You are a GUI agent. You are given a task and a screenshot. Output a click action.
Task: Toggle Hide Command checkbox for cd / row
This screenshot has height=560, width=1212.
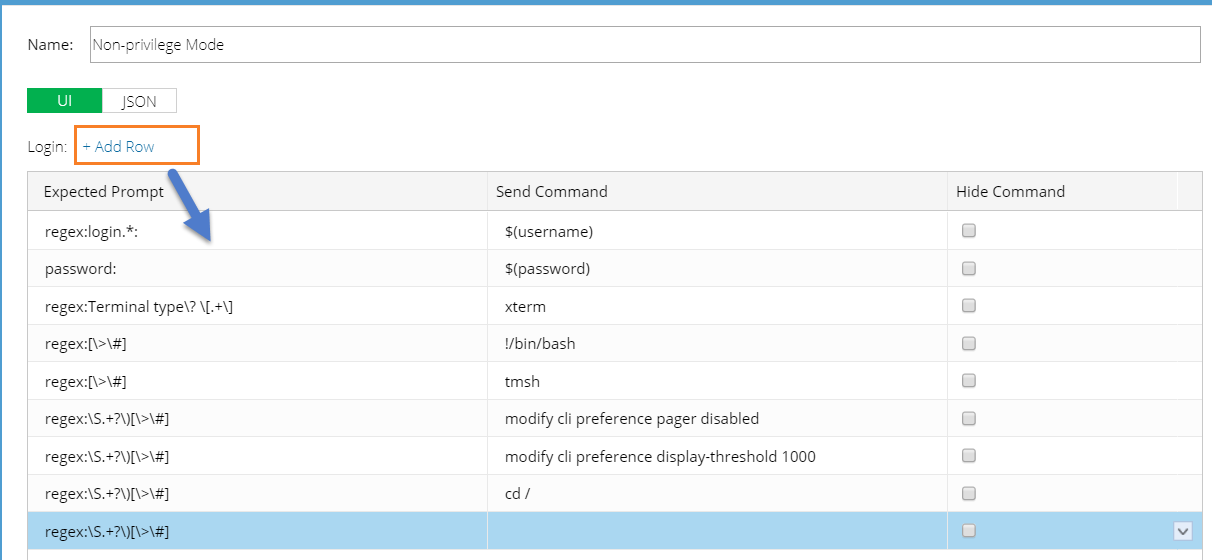point(968,493)
